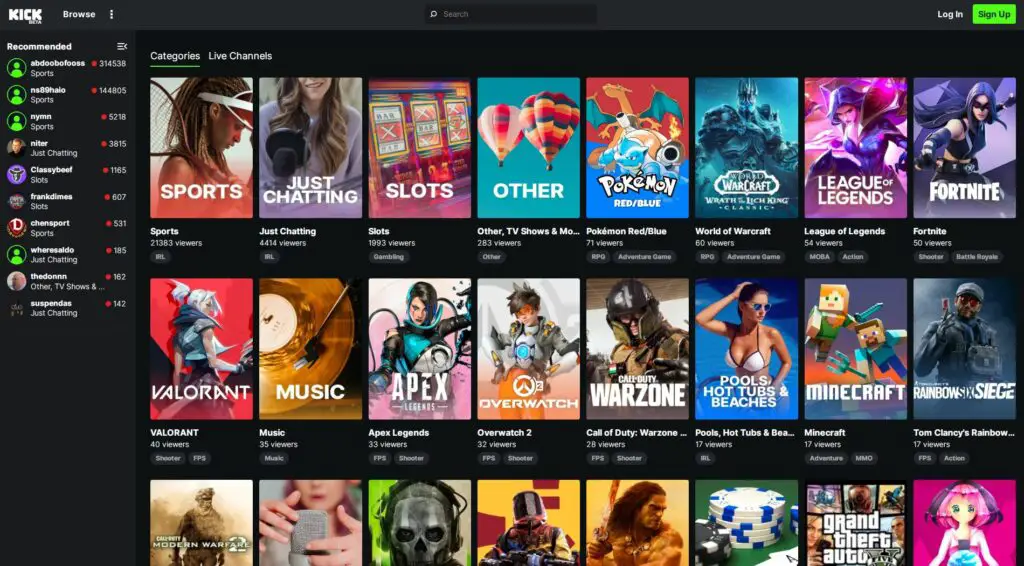
Task: Click the Apex Legends title link
Action: pyautogui.click(x=398, y=433)
